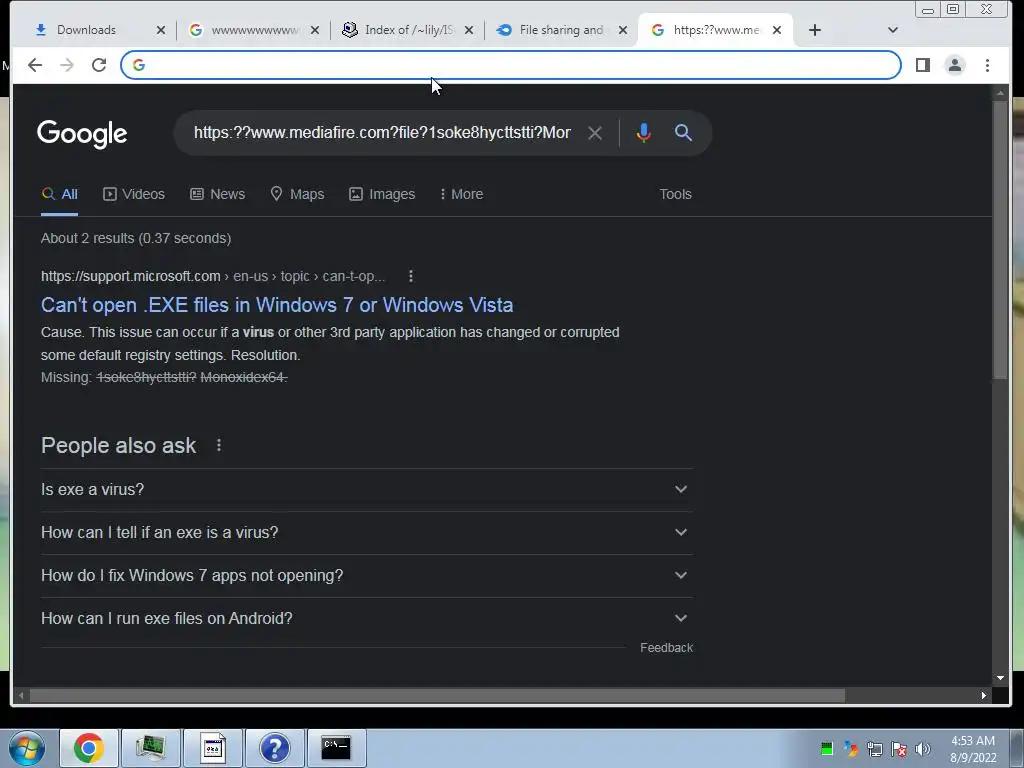Click the colorful tray icon beside green one
This screenshot has width=1024, height=768.
850,749
